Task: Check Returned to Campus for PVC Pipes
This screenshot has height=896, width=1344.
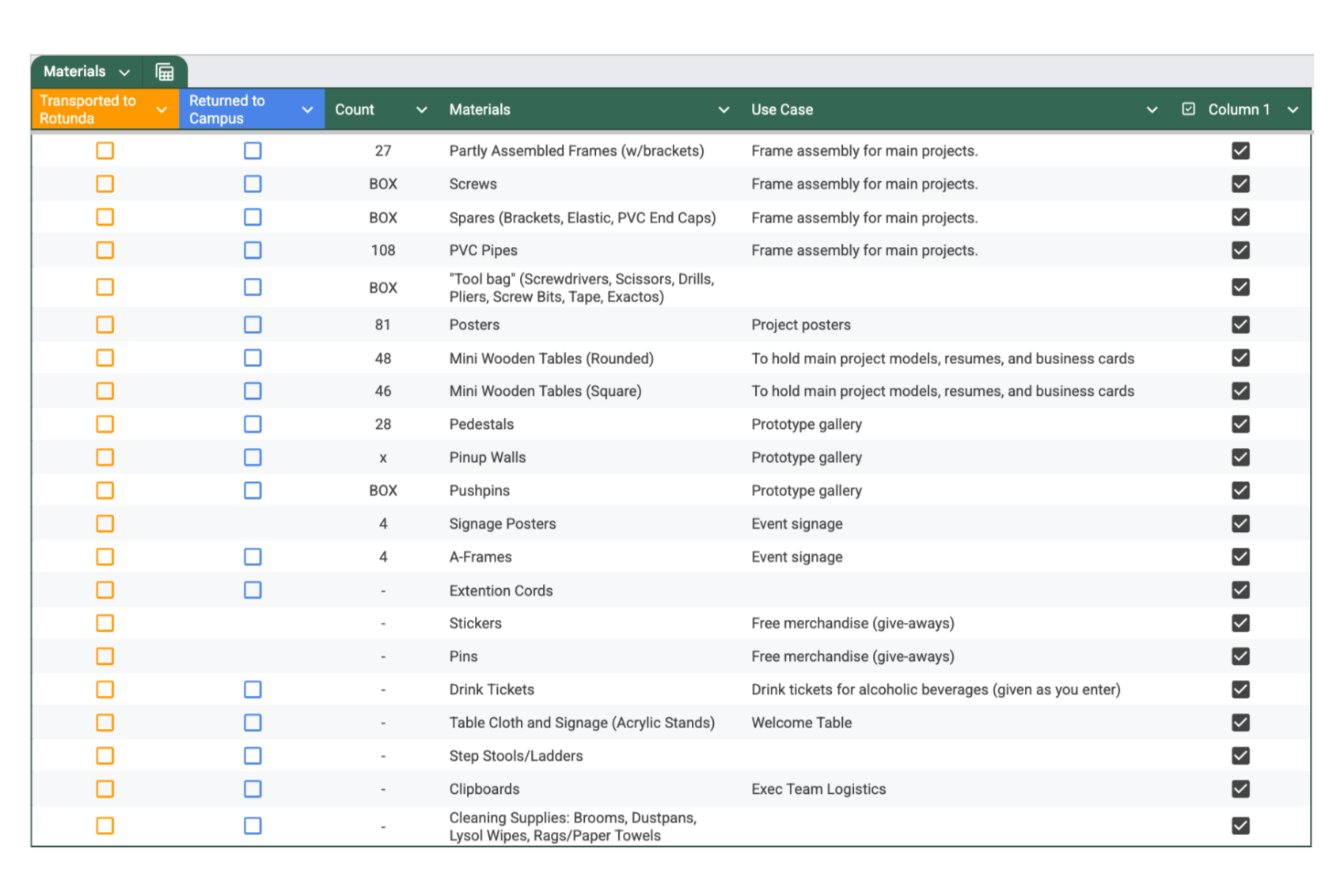Action: click(x=252, y=250)
